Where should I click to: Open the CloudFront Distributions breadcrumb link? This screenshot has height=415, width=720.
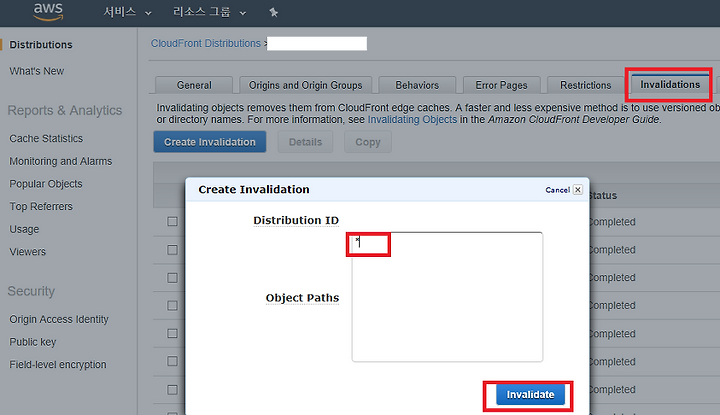click(x=206, y=43)
